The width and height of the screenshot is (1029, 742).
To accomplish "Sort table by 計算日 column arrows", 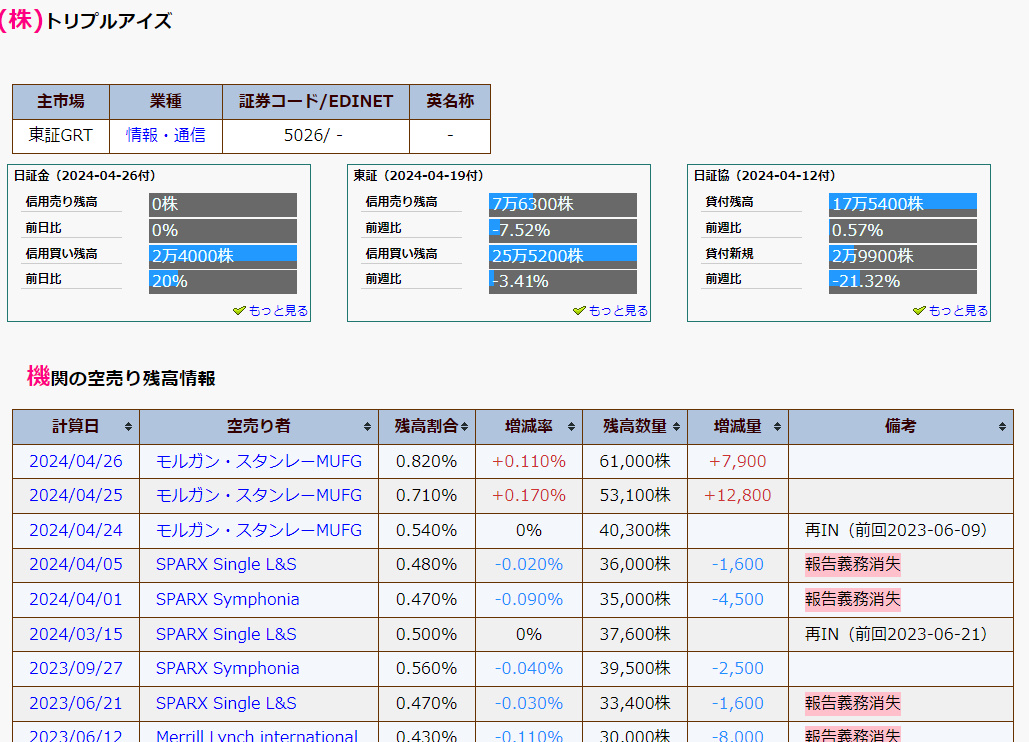I will pos(128,427).
